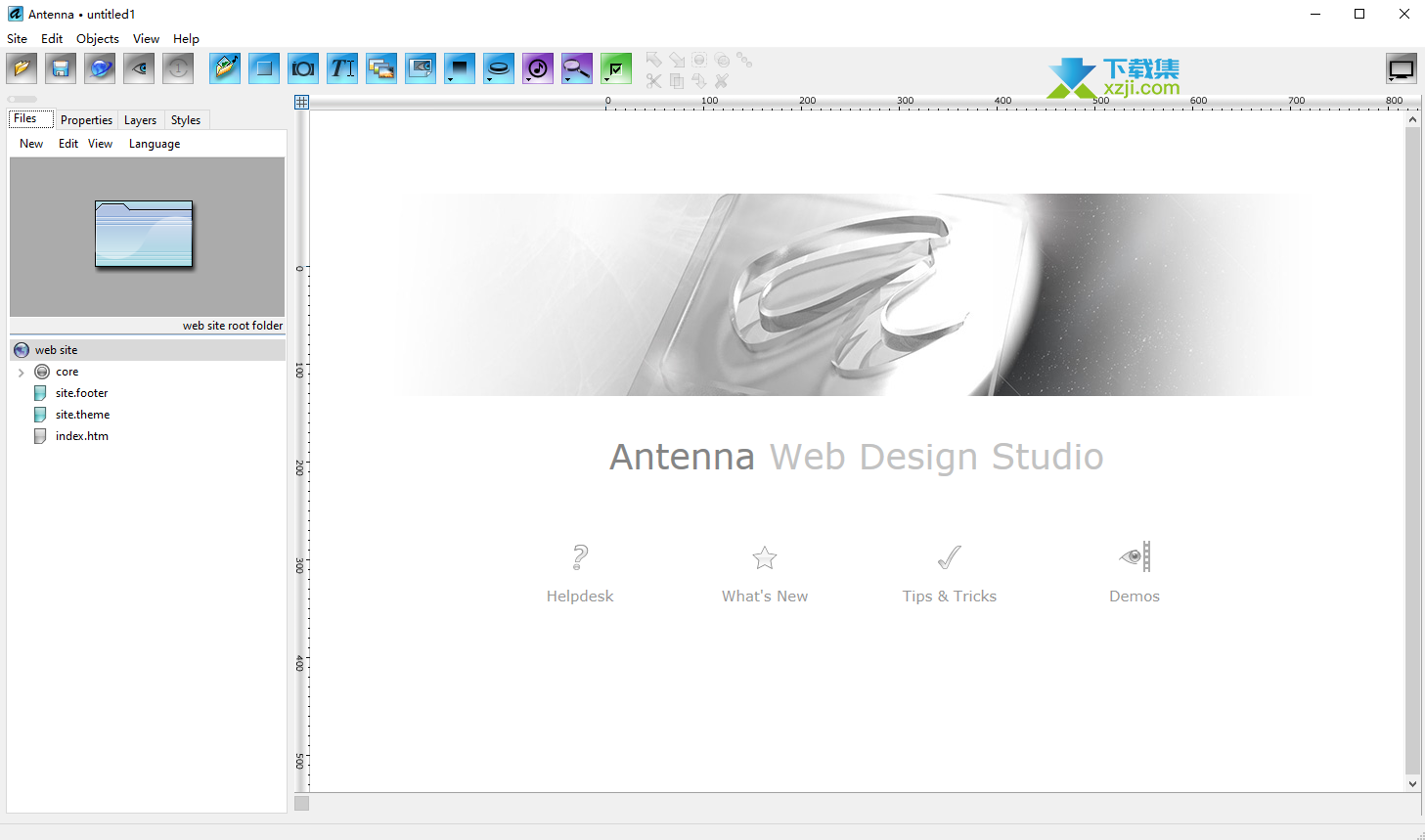Click the monitor icon at top right

(x=1402, y=69)
